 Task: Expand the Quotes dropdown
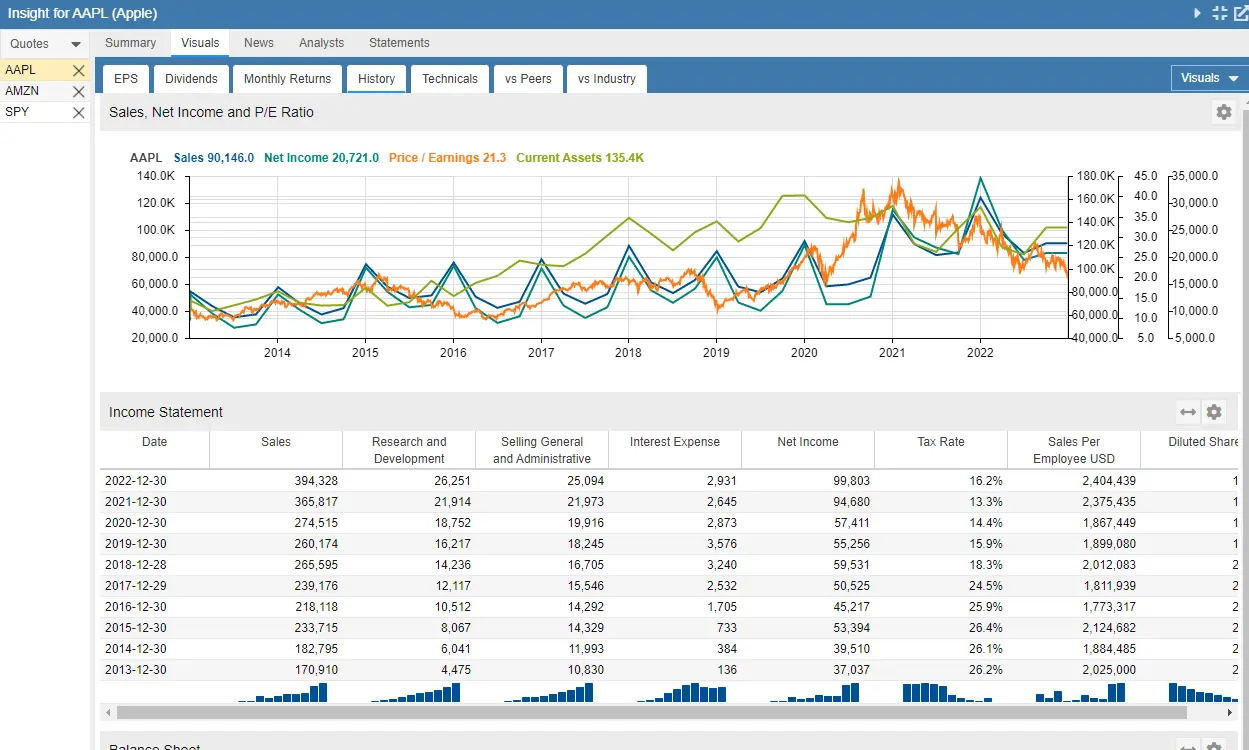click(x=76, y=44)
